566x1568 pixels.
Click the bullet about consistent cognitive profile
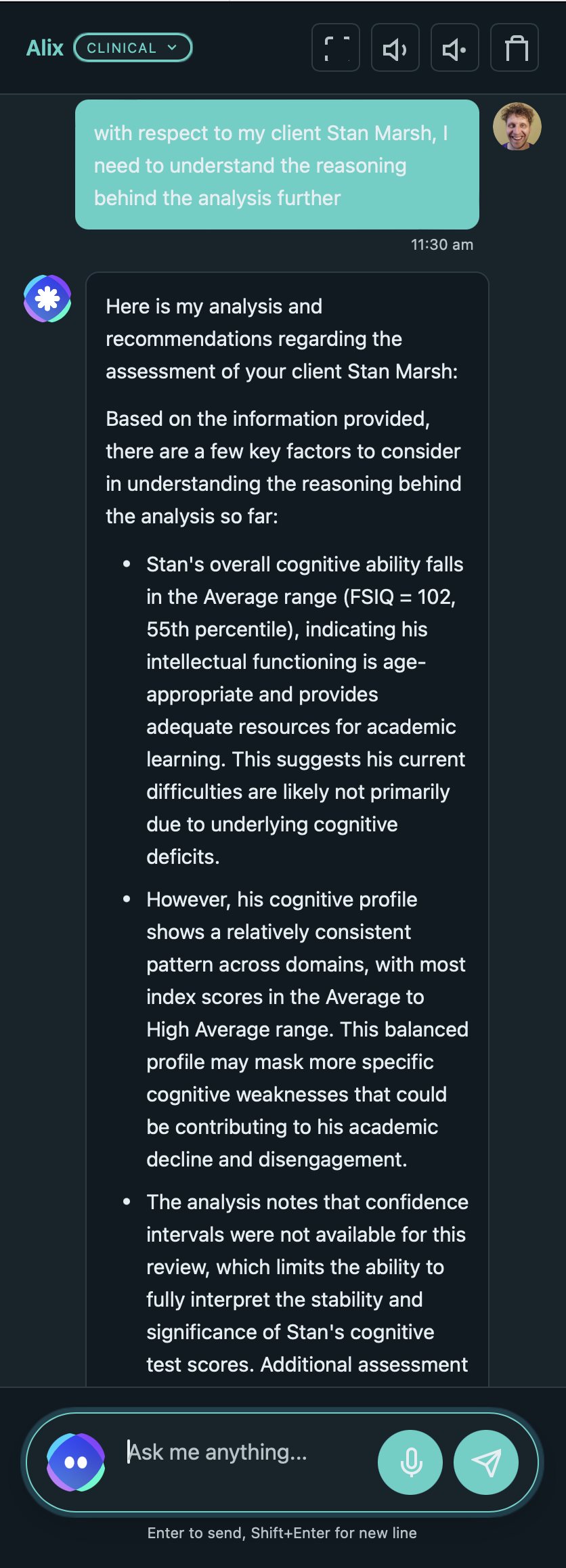[x=305, y=1029]
